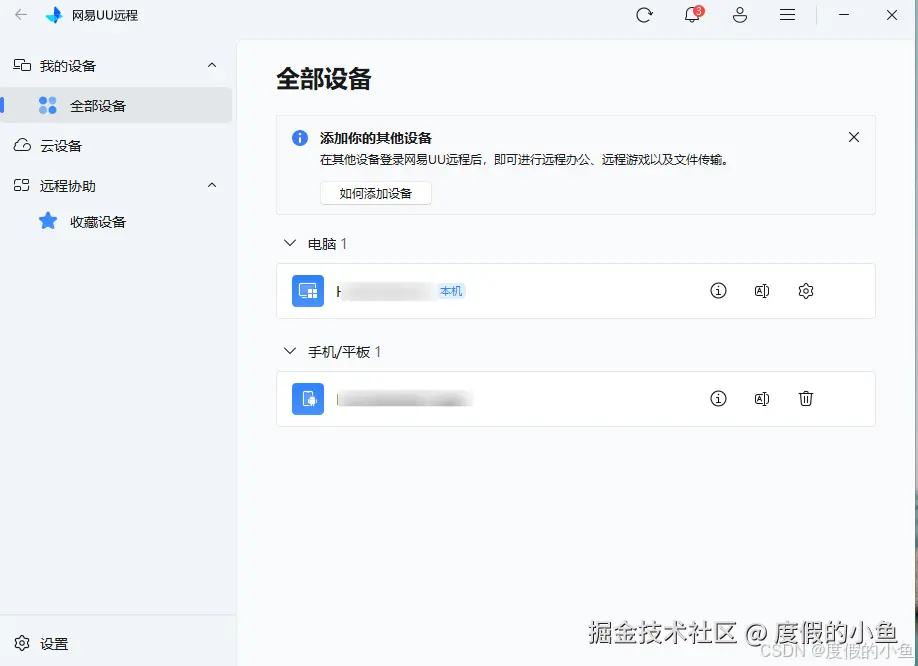Viewport: 918px width, 666px height.
Task: Delete the phone device via trash icon
Action: (x=805, y=398)
